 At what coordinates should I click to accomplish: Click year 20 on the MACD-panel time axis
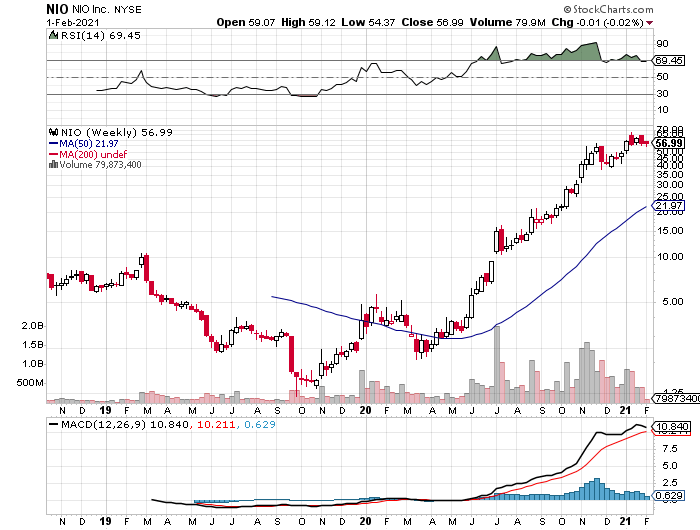coord(366,521)
